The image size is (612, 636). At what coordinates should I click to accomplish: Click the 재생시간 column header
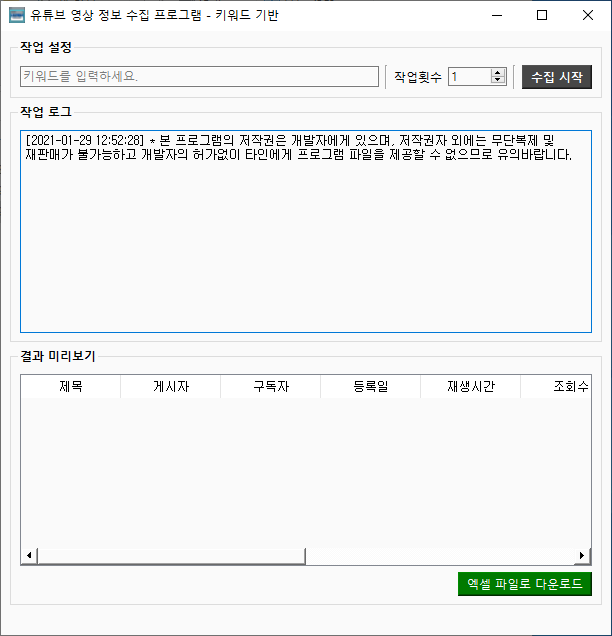tap(471, 387)
